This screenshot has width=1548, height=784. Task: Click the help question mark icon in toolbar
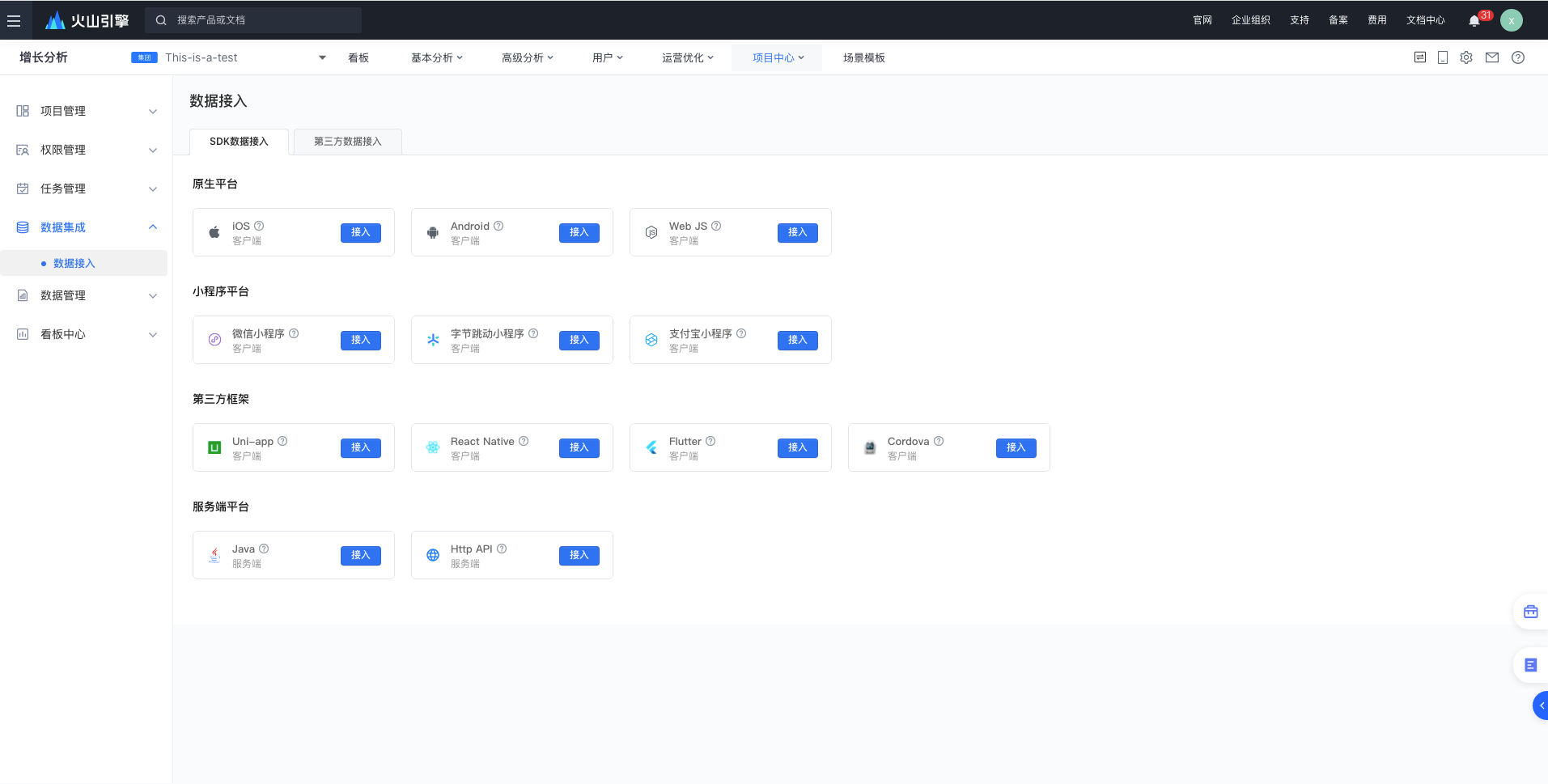1518,57
